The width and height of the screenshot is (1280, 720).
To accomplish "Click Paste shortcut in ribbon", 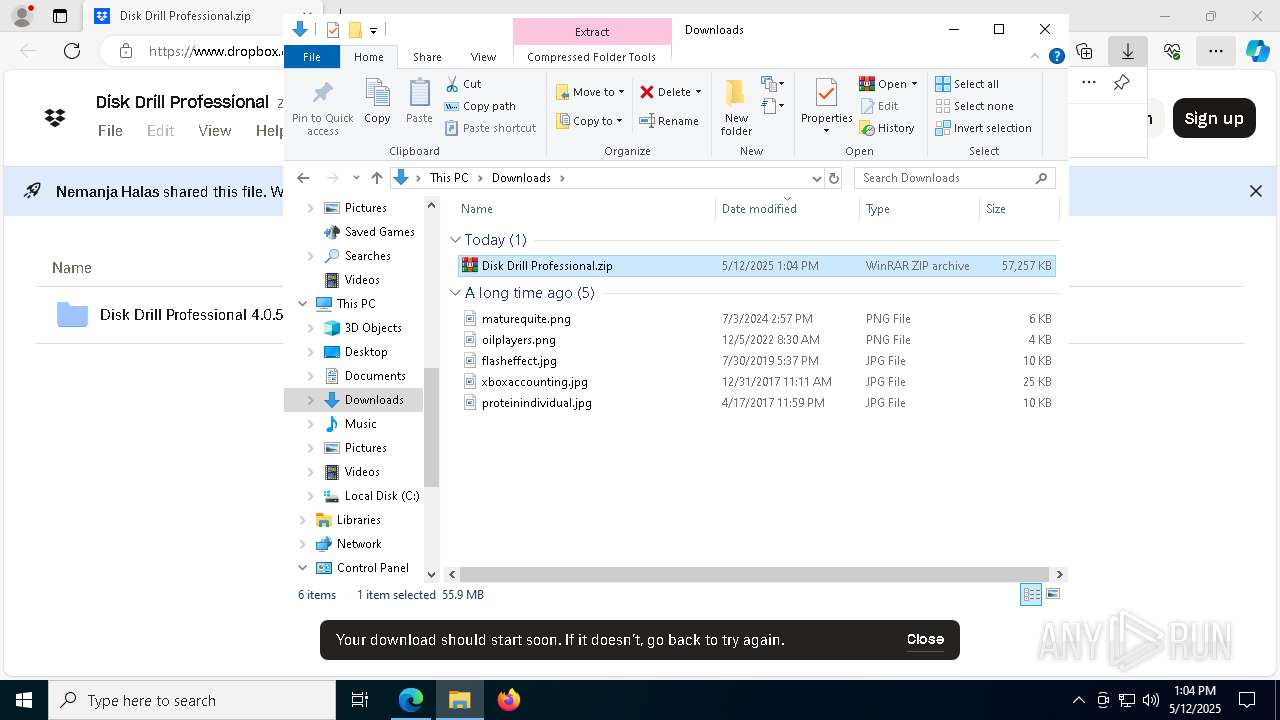I will point(490,128).
